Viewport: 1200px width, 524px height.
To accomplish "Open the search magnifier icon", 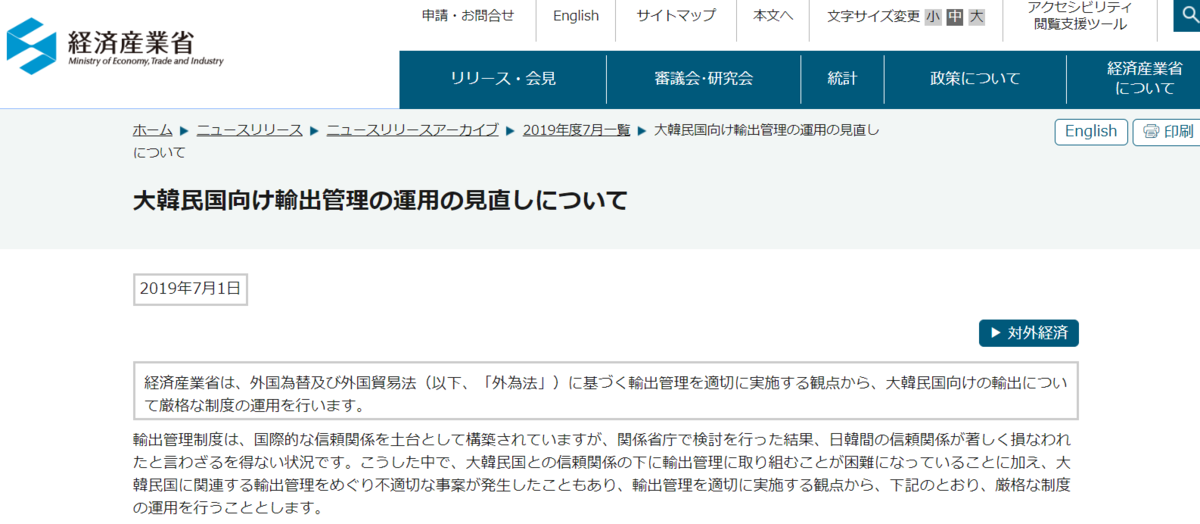I will tap(1187, 15).
